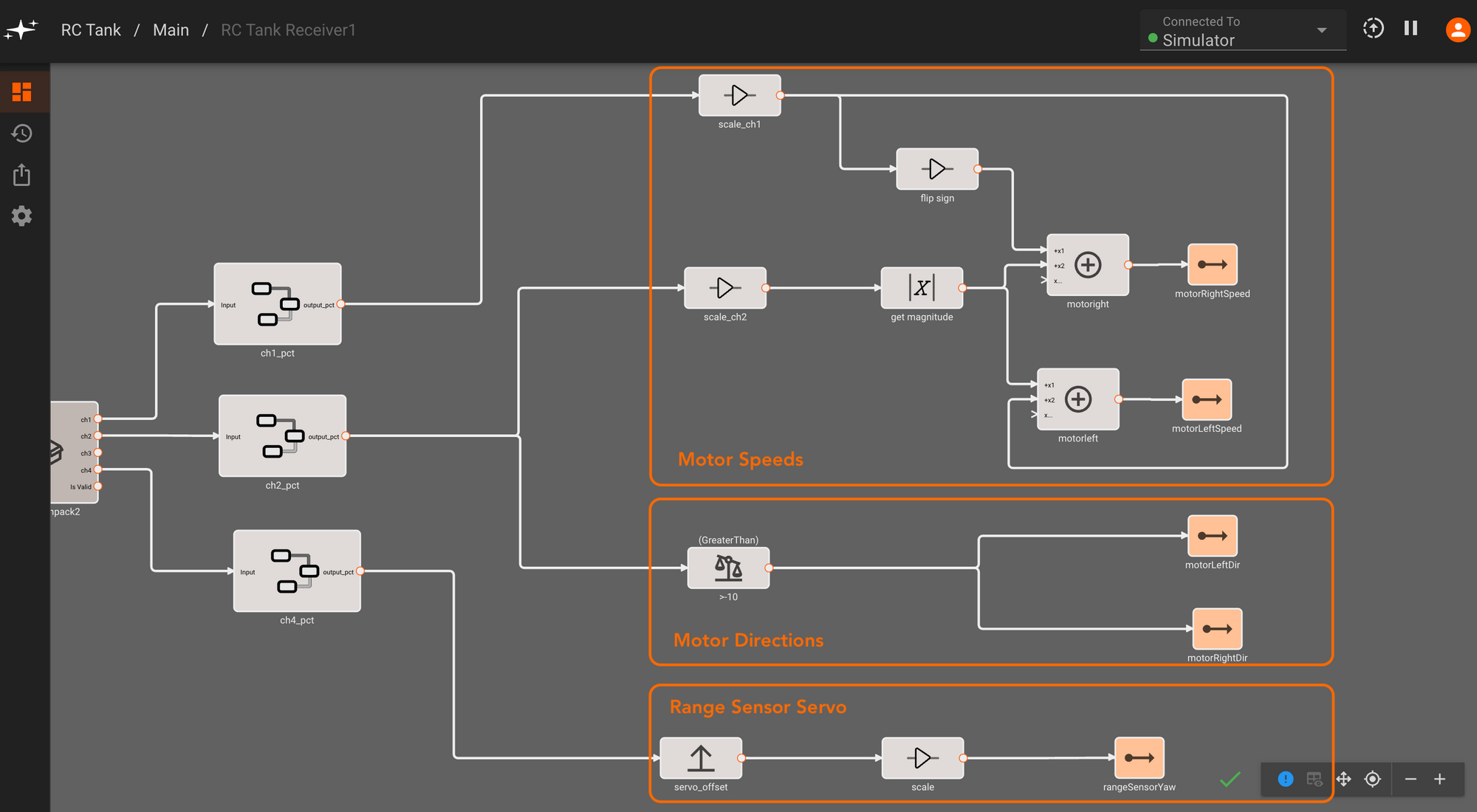Toggle the table watch view icon

tap(1314, 779)
